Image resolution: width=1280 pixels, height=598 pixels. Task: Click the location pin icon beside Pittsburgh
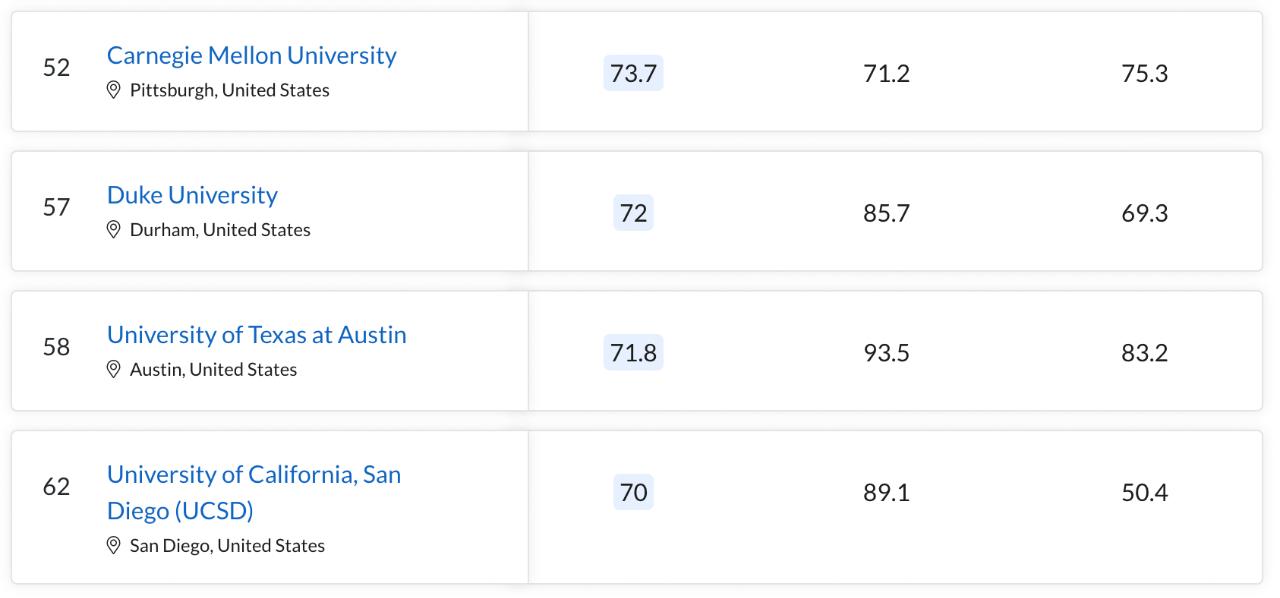click(114, 90)
